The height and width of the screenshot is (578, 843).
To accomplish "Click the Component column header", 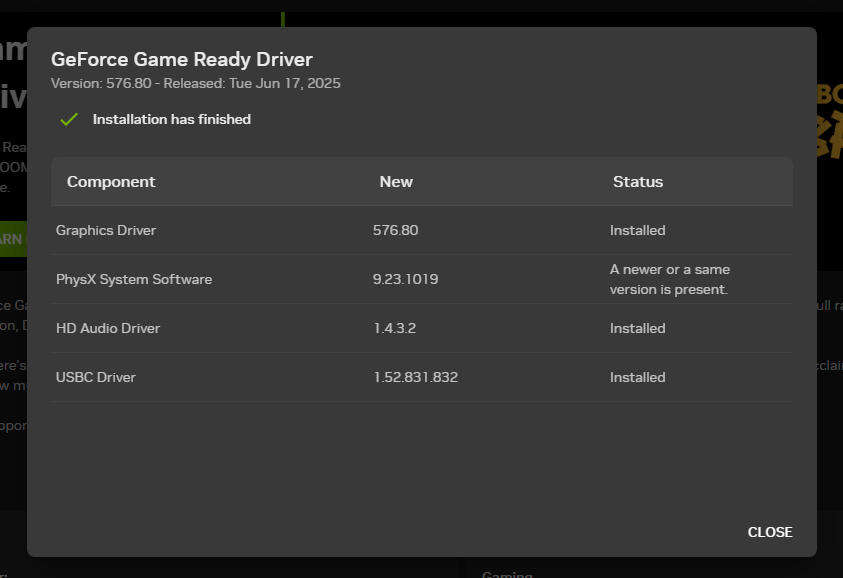I will coord(111,181).
